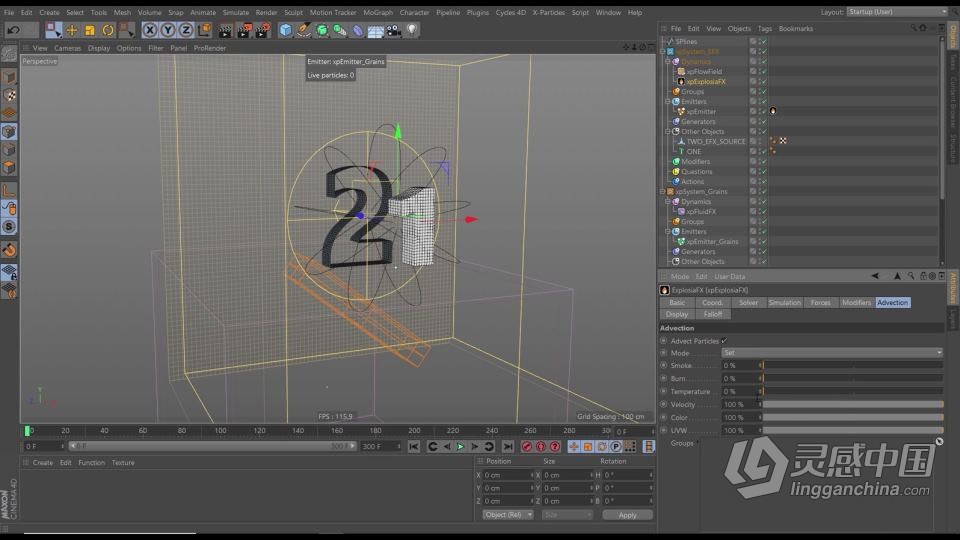This screenshot has width=960, height=540.
Task: Click frame 100 on timeline ruler
Action: 220,431
